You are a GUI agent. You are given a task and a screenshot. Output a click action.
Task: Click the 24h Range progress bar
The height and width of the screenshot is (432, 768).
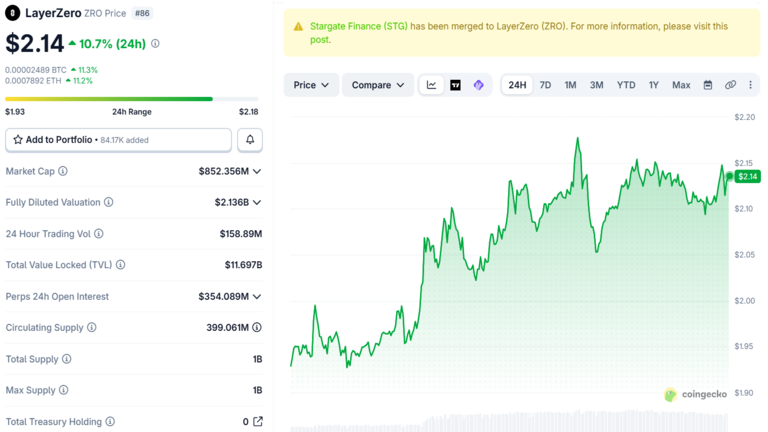pos(131,99)
